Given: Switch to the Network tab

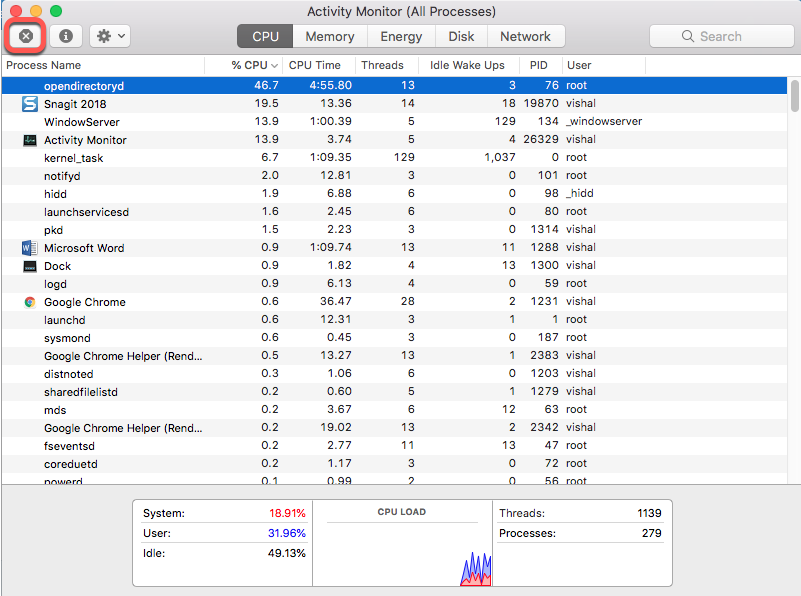Looking at the screenshot, I should (x=525, y=36).
